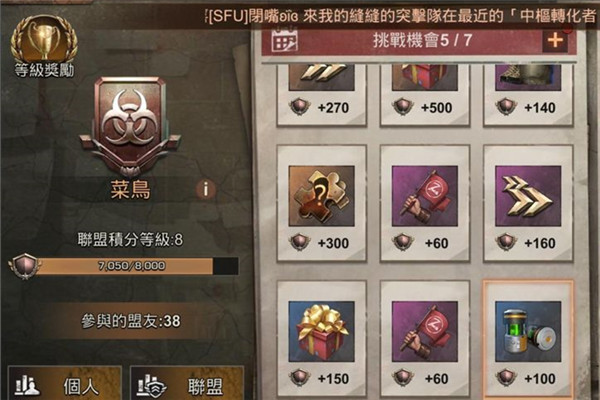Select the +270 reward card at top
The width and height of the screenshot is (600, 400).
[321, 95]
